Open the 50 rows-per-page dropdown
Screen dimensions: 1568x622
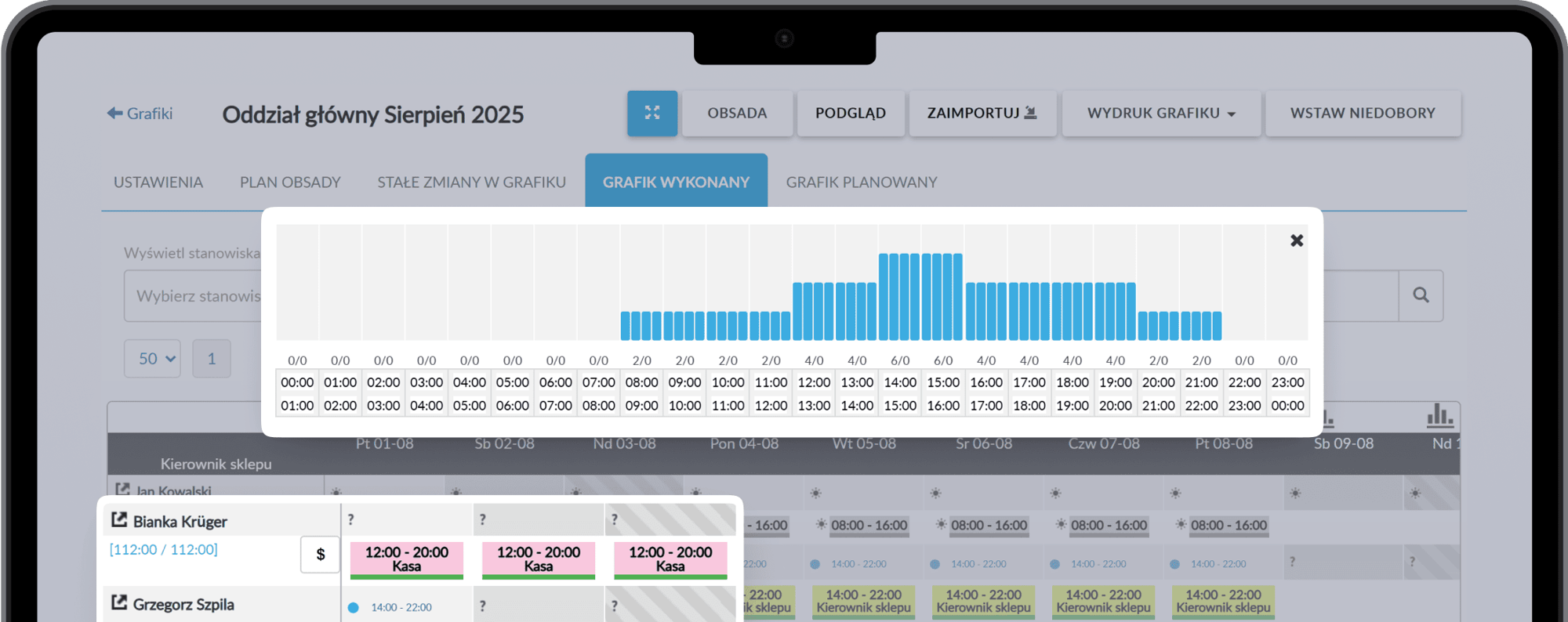[152, 358]
